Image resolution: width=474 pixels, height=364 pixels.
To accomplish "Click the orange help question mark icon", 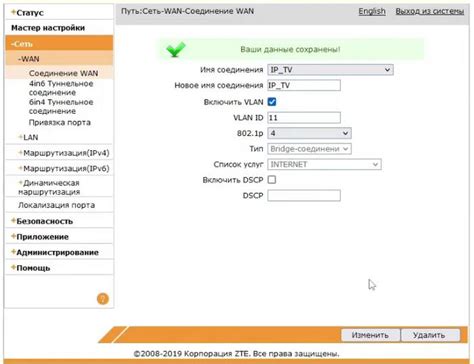I will pyautogui.click(x=103, y=299).
